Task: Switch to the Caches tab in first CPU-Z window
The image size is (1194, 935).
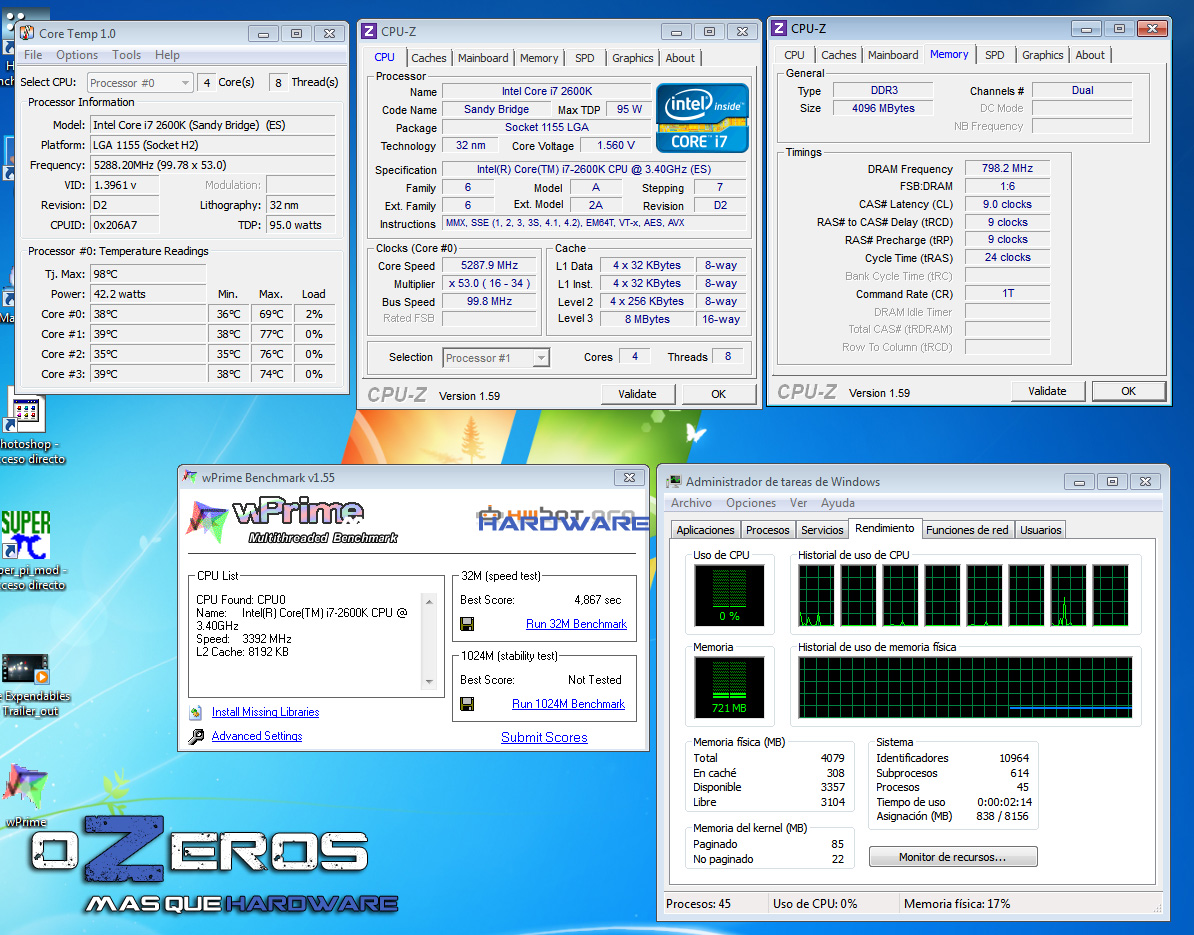Action: (429, 58)
